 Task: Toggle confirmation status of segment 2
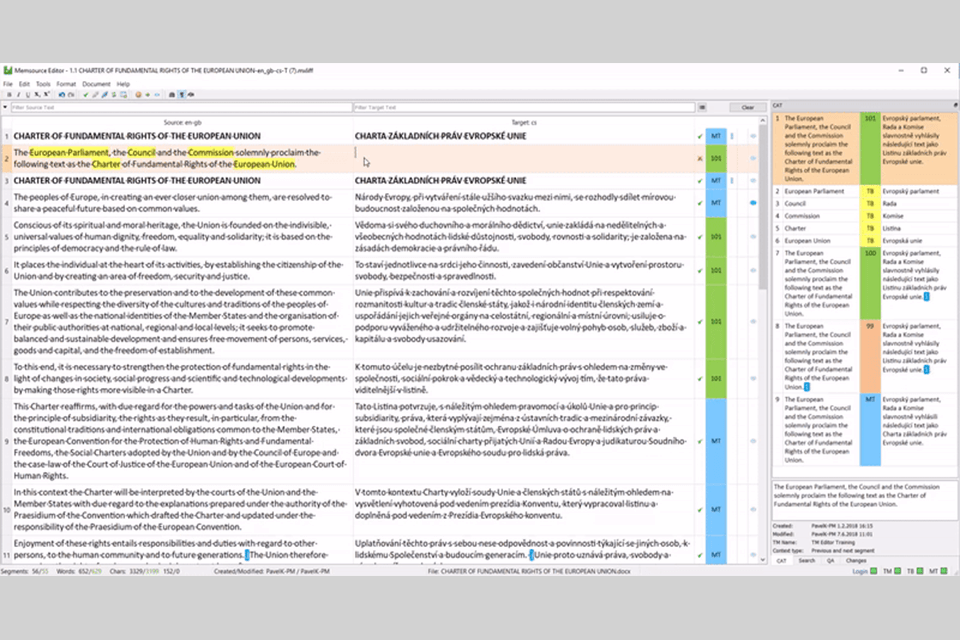[700, 159]
